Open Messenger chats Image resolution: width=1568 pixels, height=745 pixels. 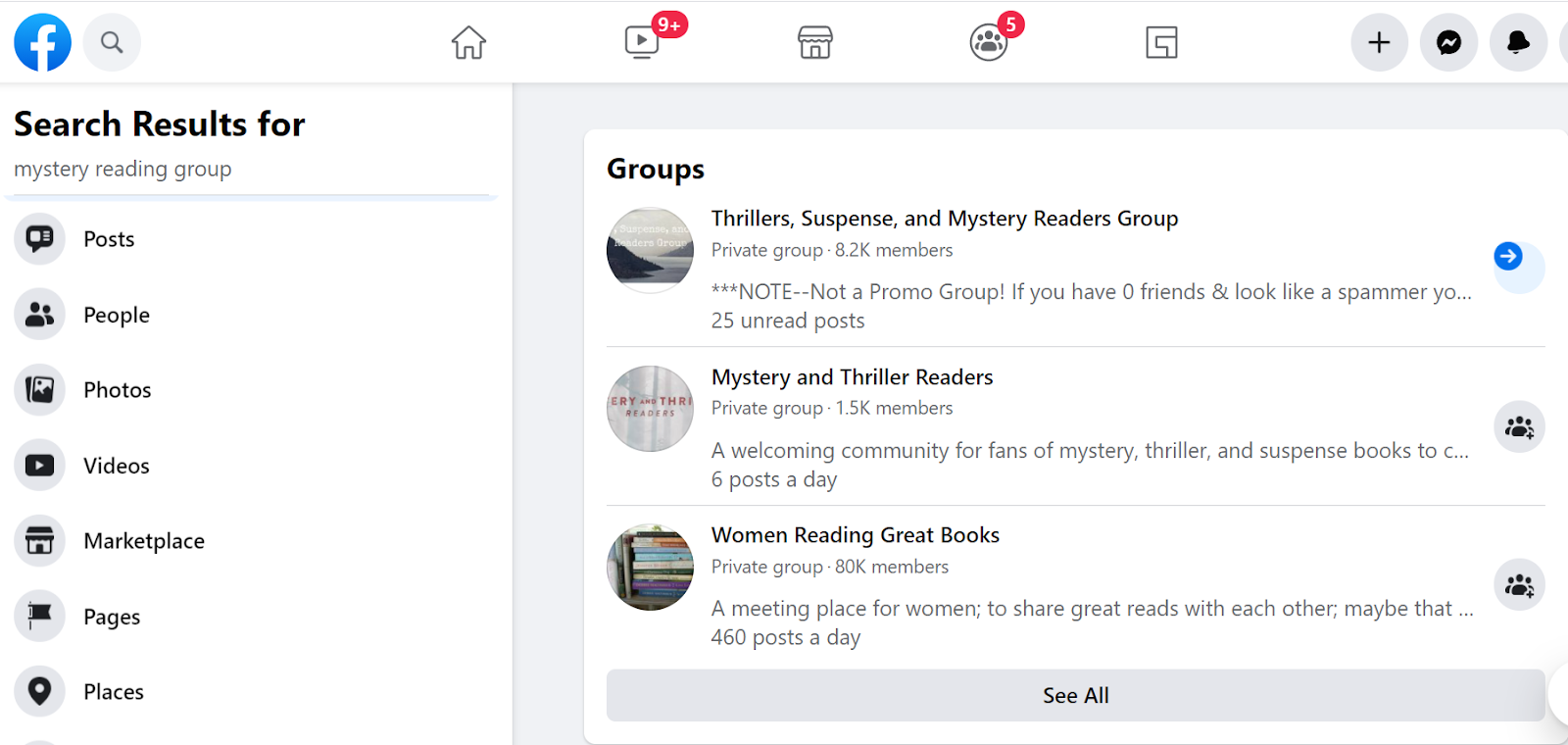[1449, 42]
